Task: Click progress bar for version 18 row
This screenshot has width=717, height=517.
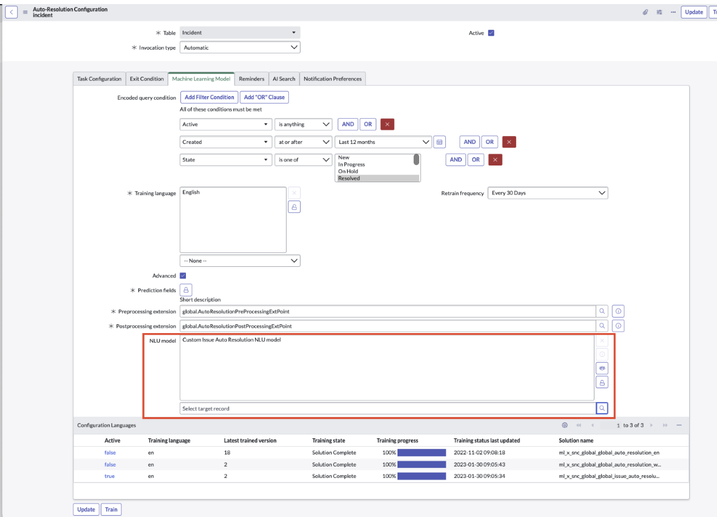Action: point(422,453)
